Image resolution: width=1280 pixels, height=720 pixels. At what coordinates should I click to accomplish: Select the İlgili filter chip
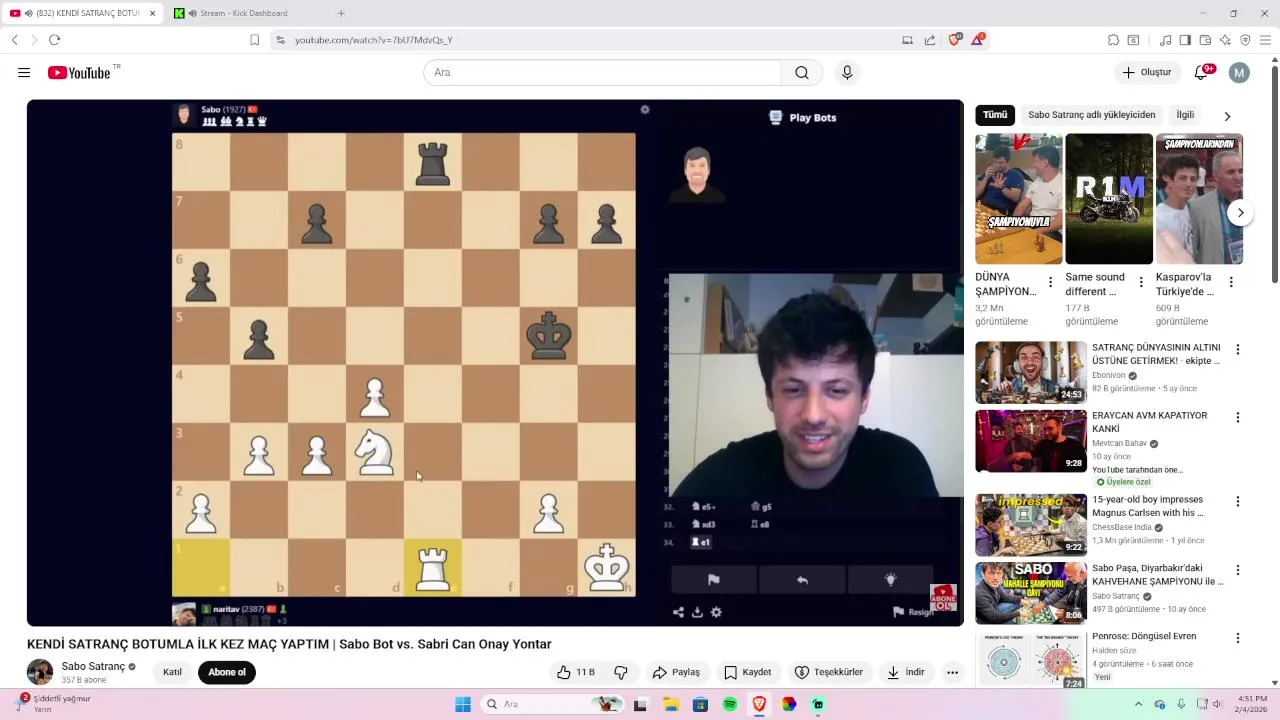tap(1185, 115)
